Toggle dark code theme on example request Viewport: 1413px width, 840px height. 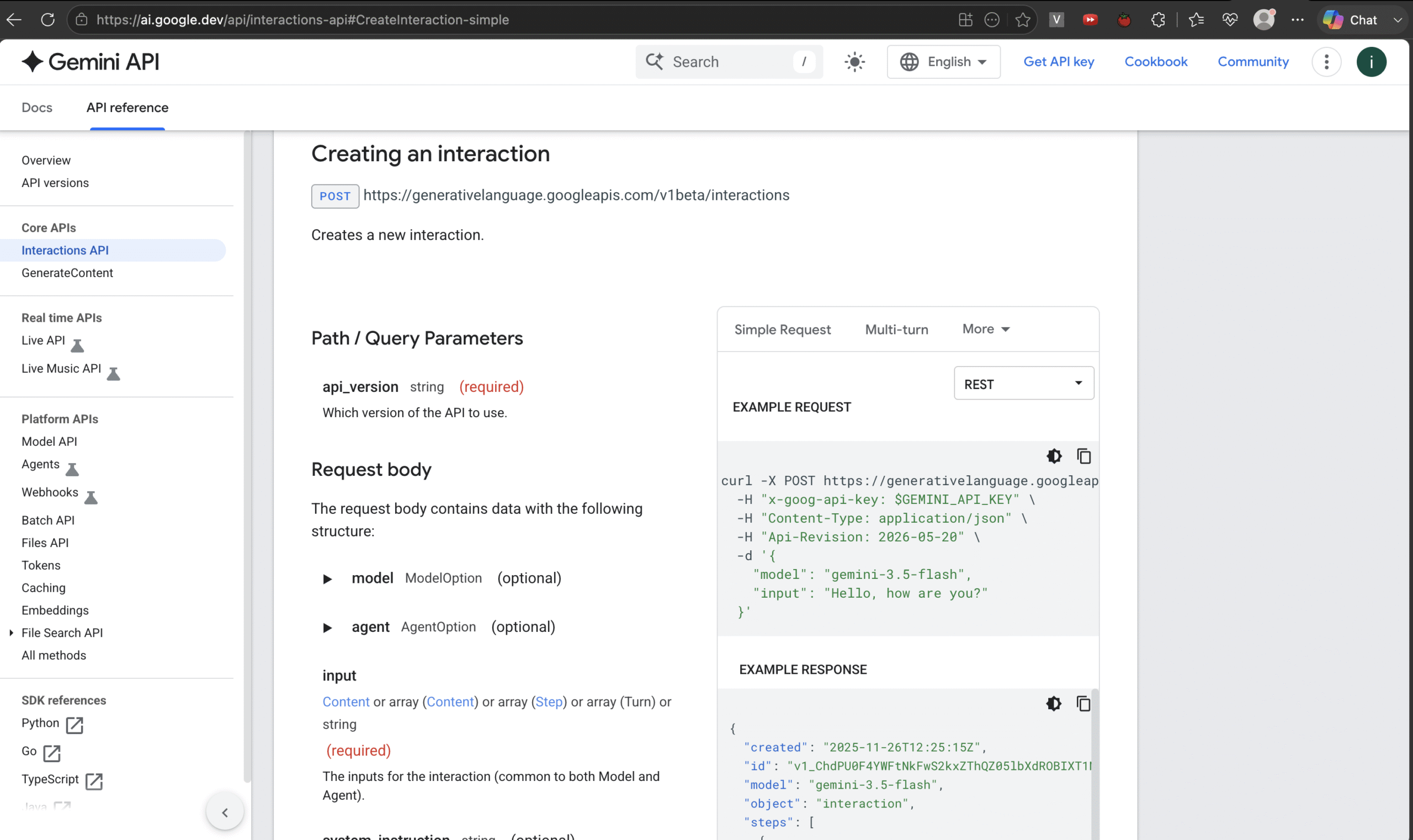click(1054, 456)
